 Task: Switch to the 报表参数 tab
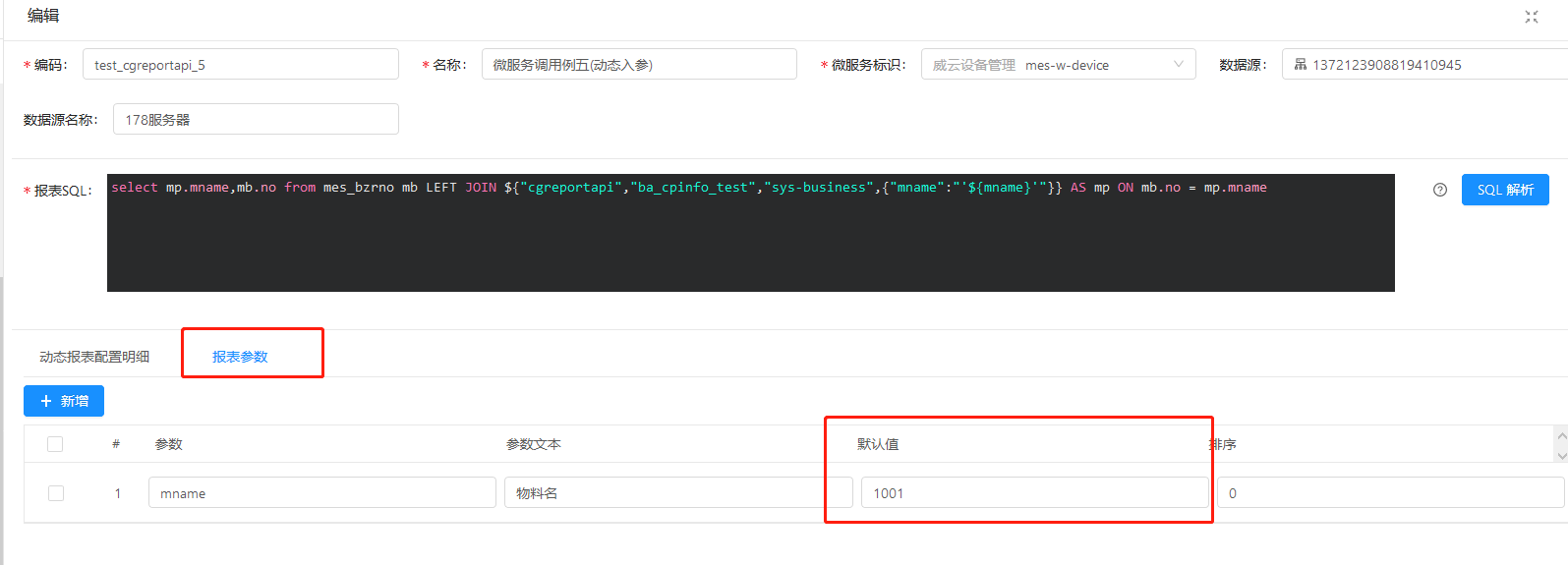point(240,357)
